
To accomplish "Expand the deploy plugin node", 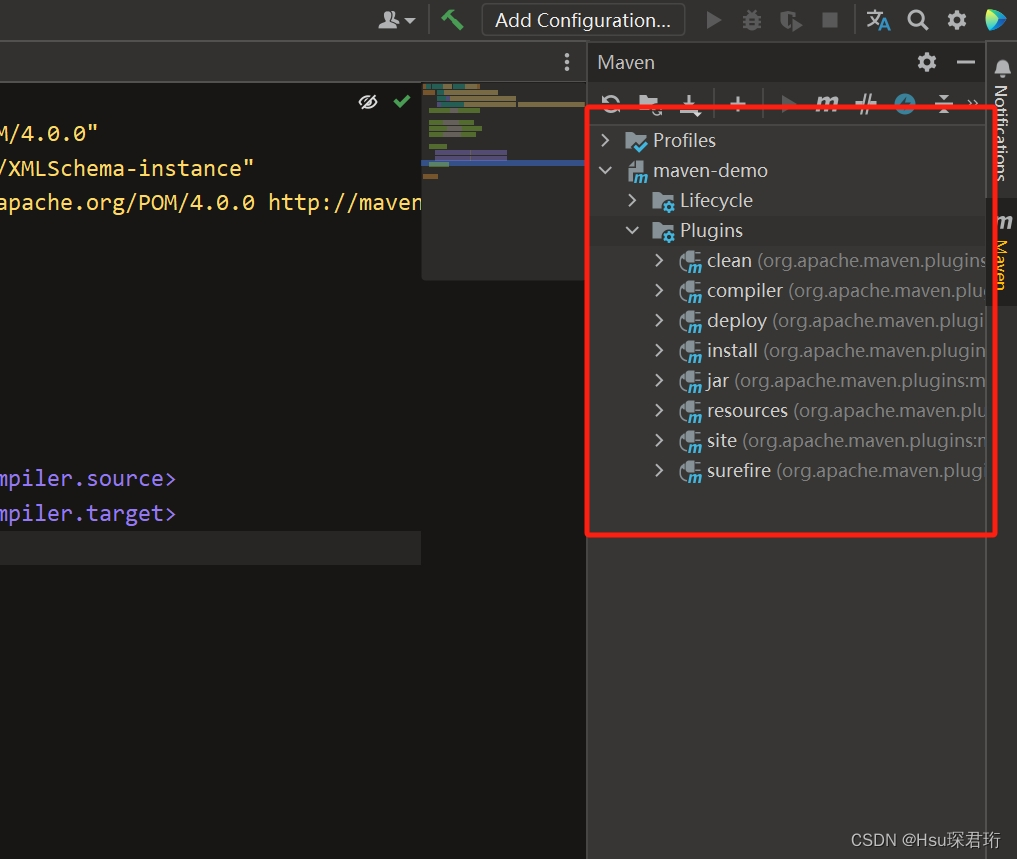I will point(659,321).
